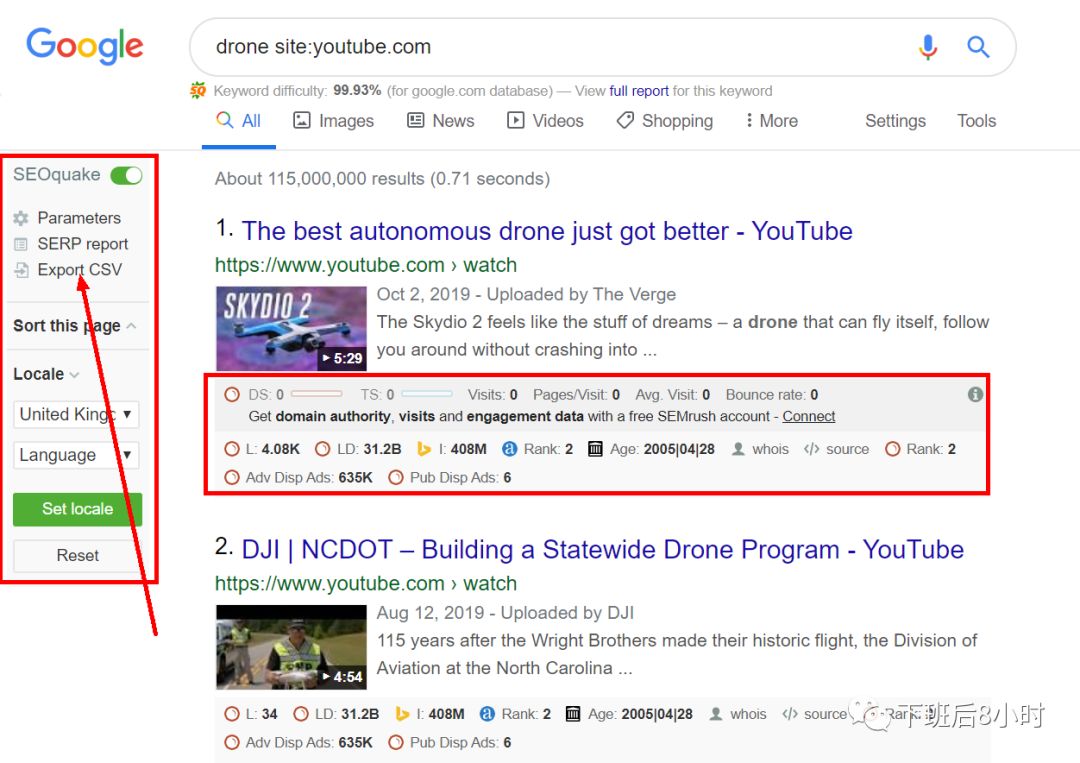Toggle the SEOquake switch off
The width and height of the screenshot is (1080, 763).
point(127,176)
